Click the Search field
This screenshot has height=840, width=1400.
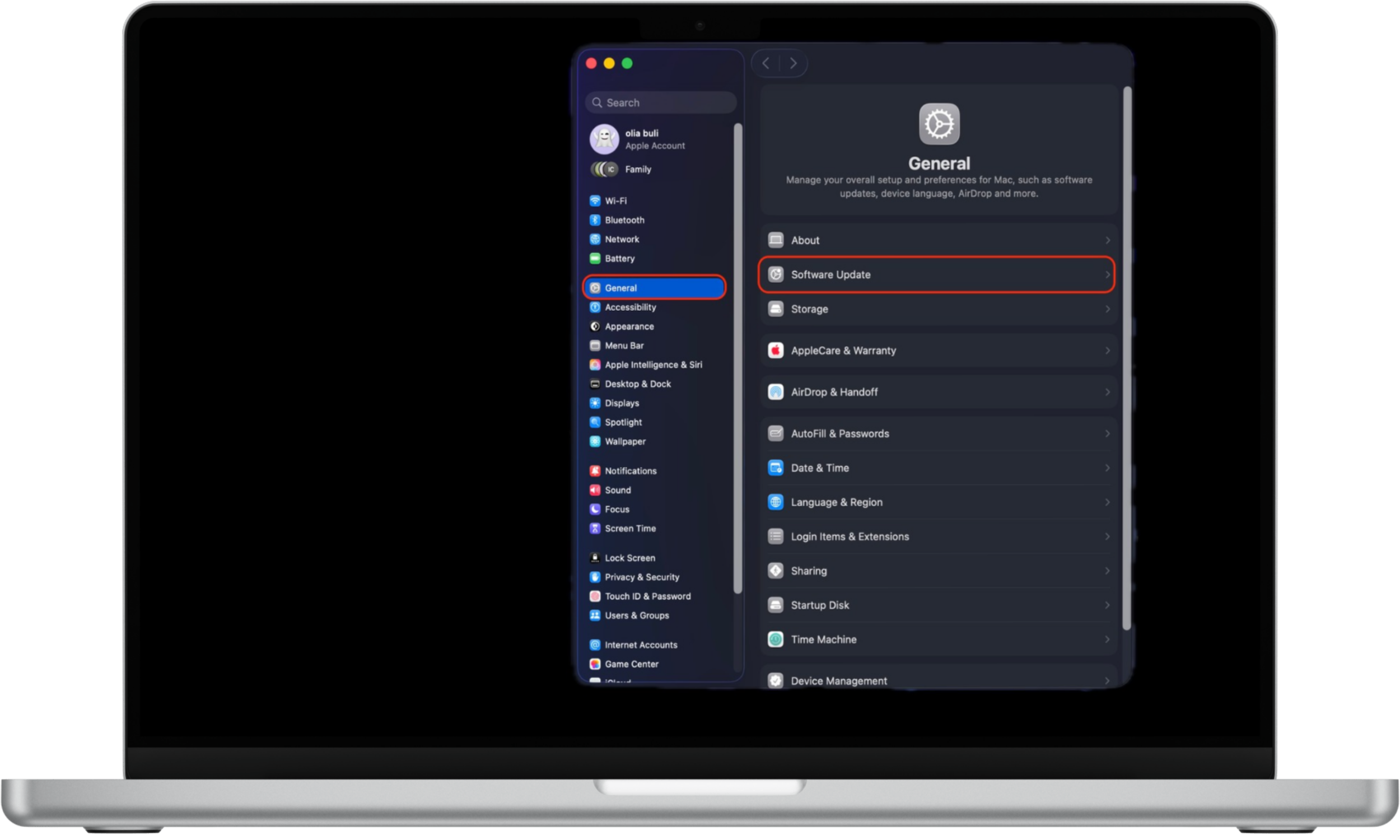tap(660, 102)
